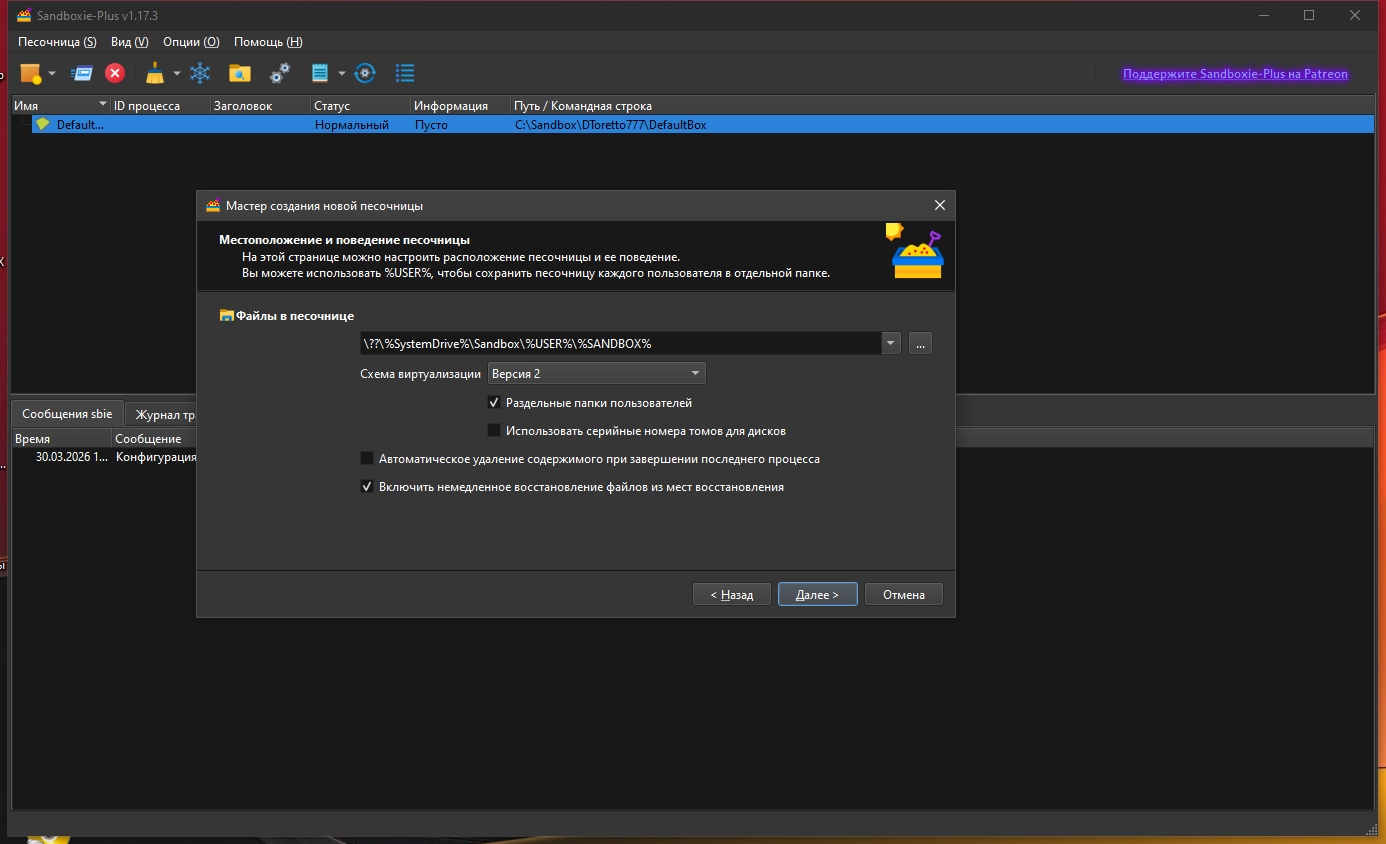The height and width of the screenshot is (844, 1386).
Task: Click the new sandbox box icon in toolbar
Action: [31, 73]
